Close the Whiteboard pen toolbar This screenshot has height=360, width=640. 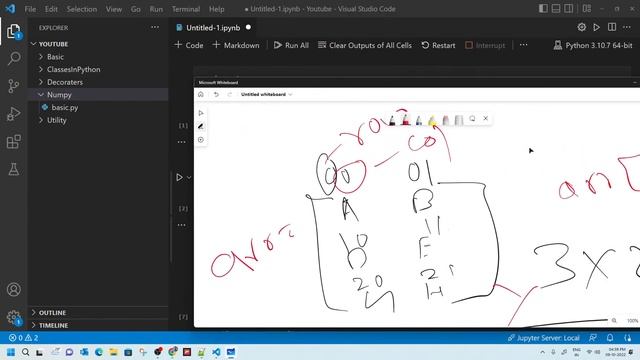(x=486, y=118)
